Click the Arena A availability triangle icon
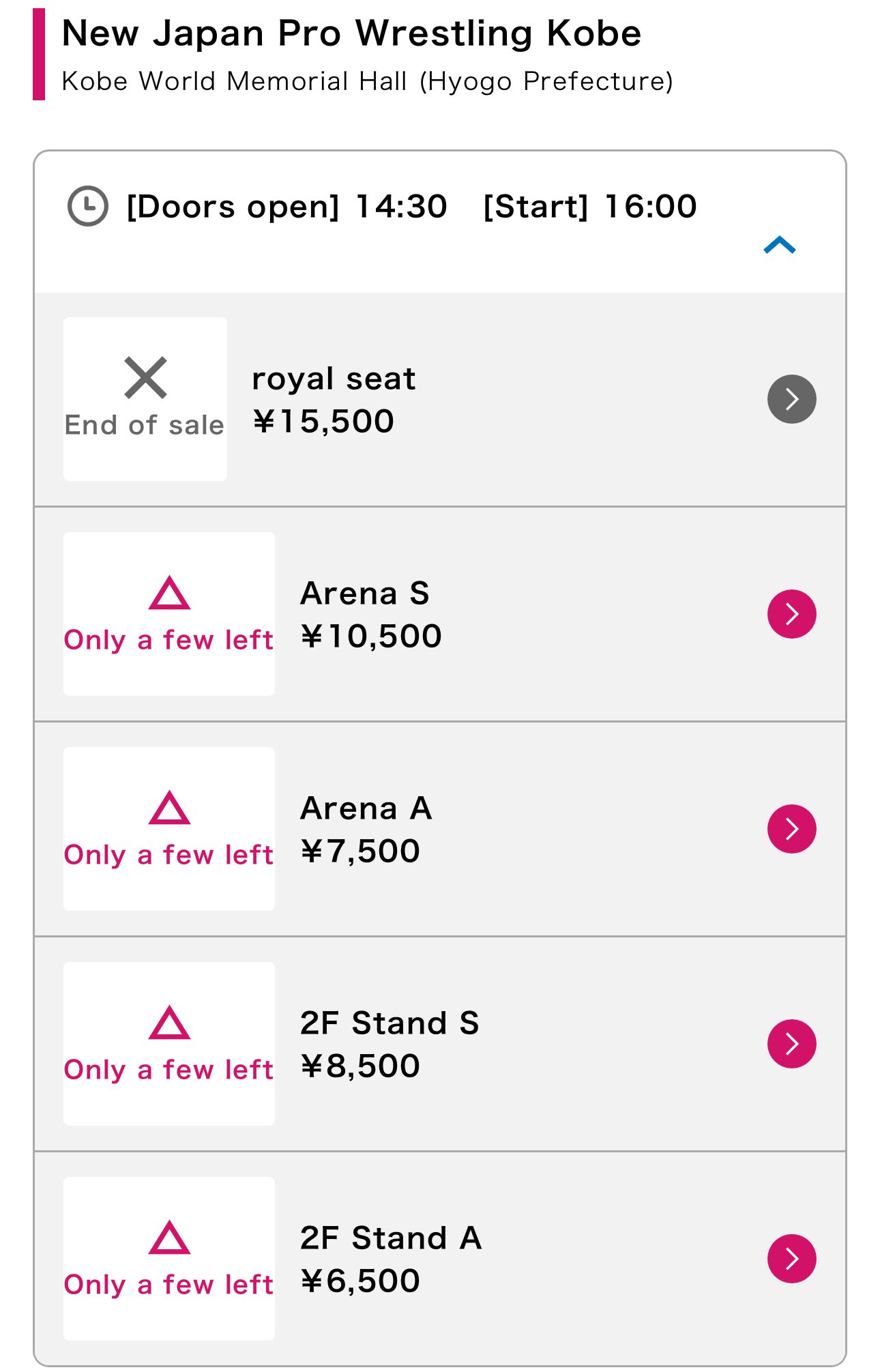This screenshot has width=880, height=1372. (x=169, y=808)
